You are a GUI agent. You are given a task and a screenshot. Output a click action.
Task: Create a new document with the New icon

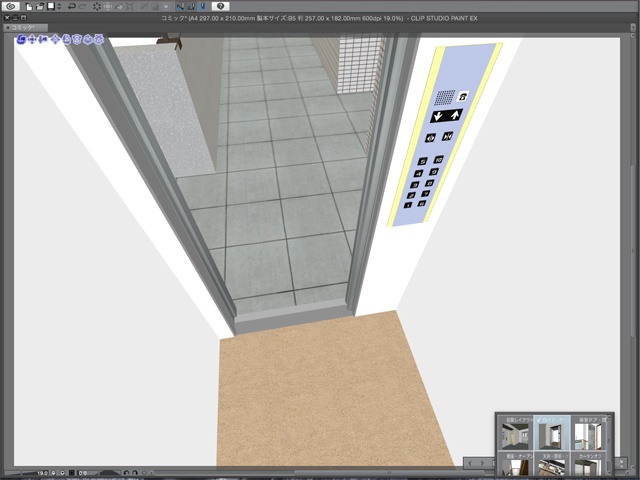pos(29,6)
